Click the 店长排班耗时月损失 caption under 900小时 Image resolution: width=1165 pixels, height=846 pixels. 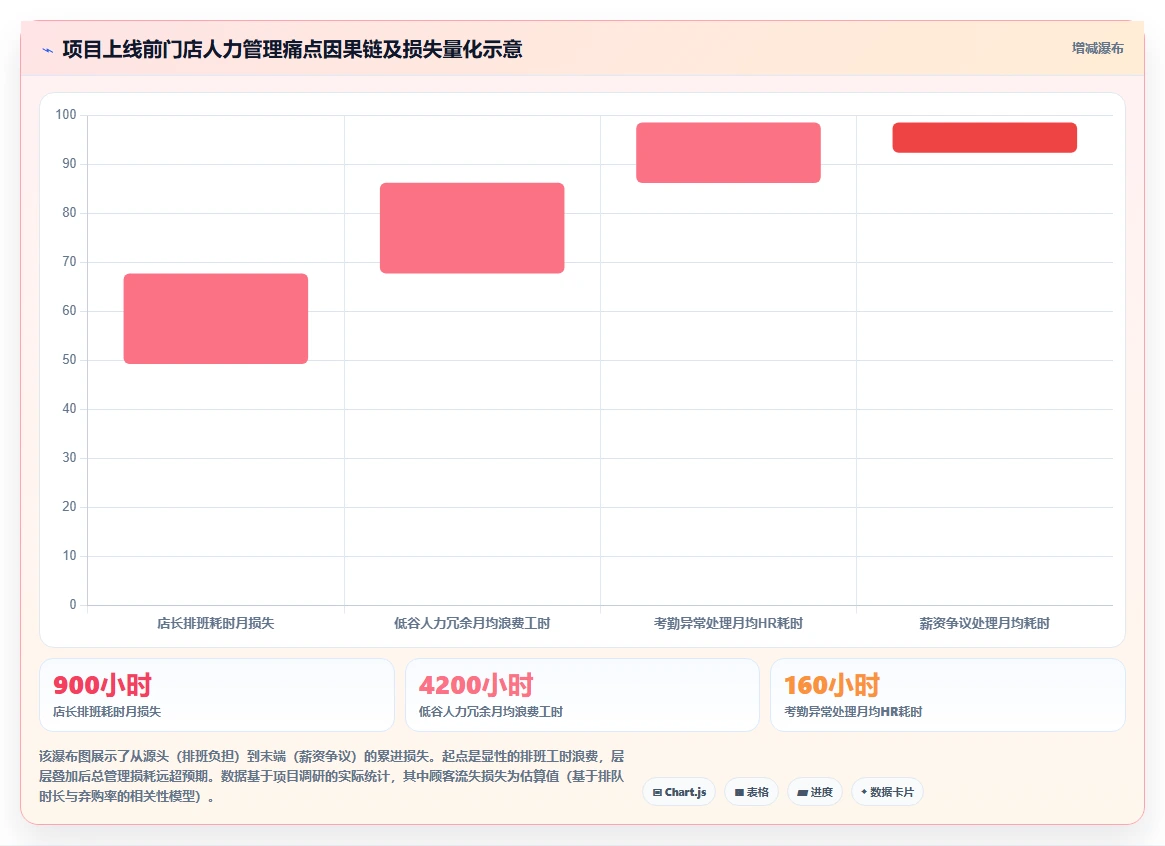[107, 712]
